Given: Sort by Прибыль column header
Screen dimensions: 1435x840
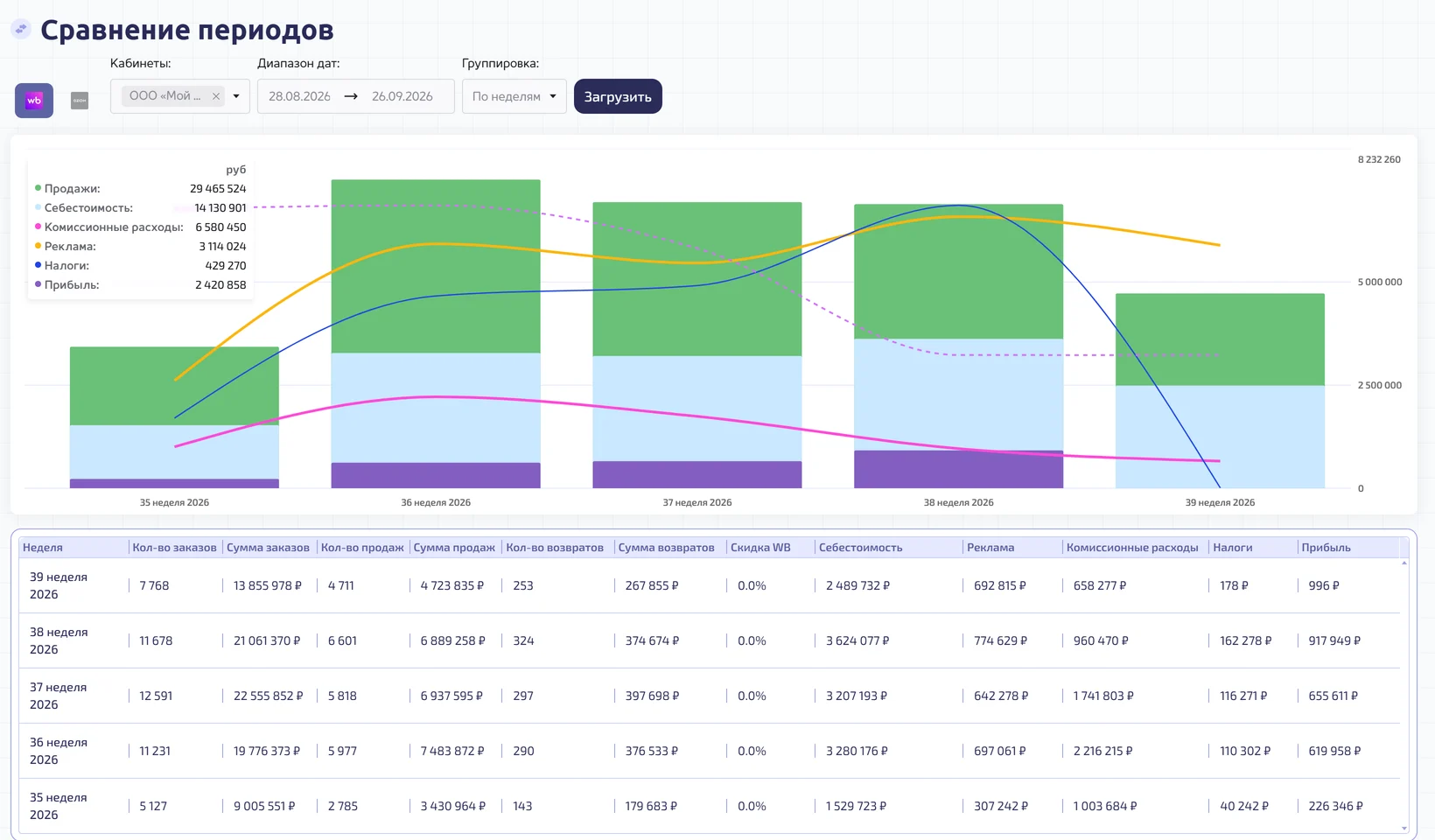Looking at the screenshot, I should pos(1326,548).
